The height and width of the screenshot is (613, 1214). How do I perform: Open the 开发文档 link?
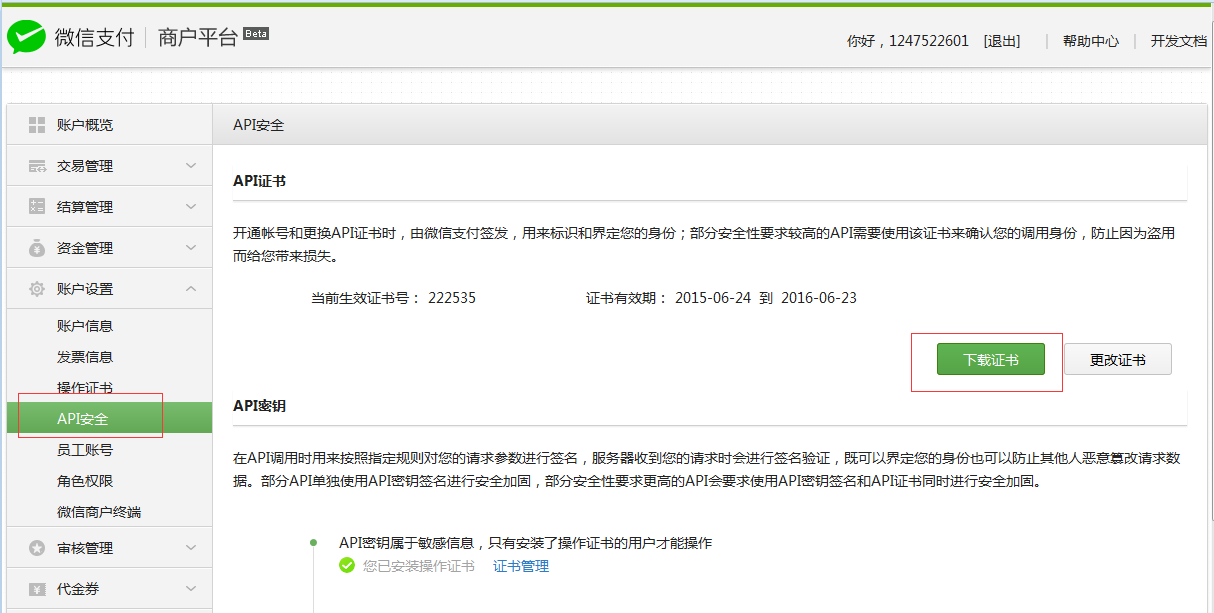(1179, 41)
